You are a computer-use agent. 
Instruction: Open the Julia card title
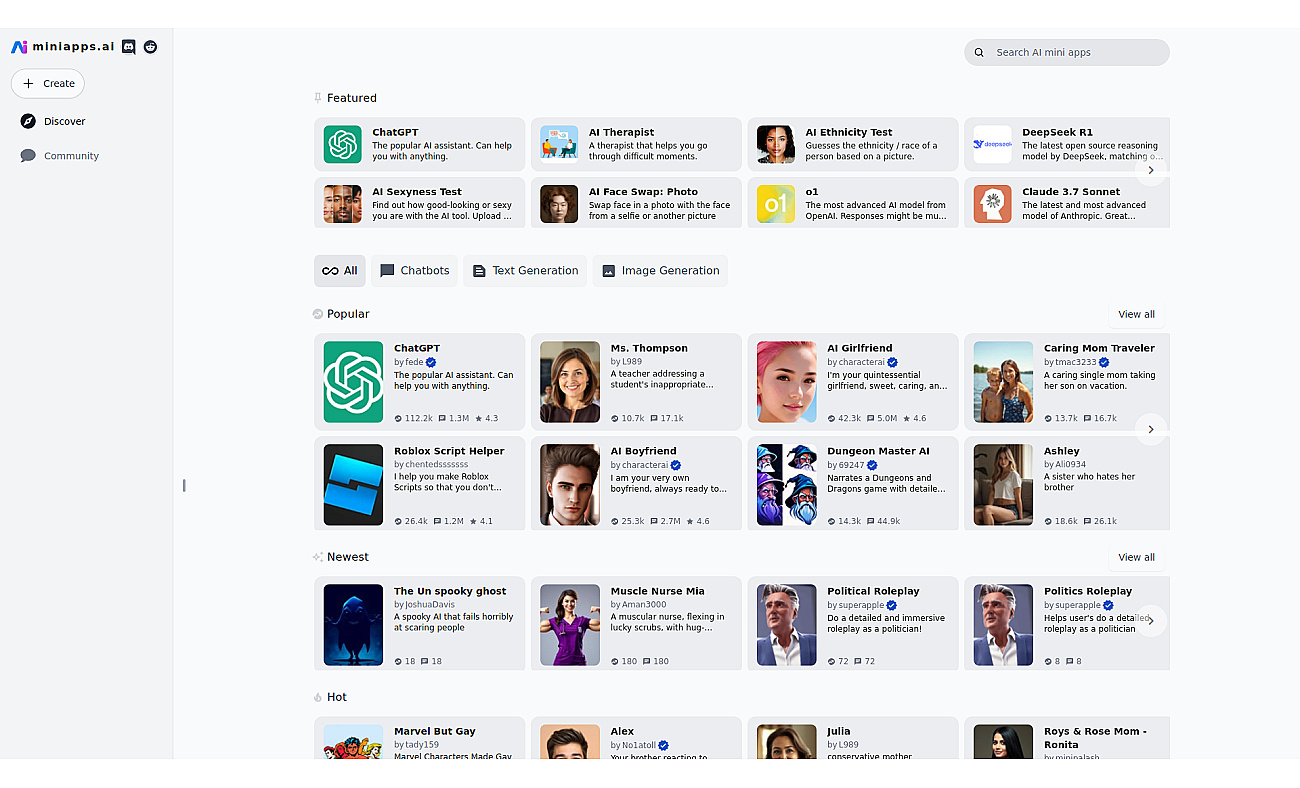click(839, 731)
